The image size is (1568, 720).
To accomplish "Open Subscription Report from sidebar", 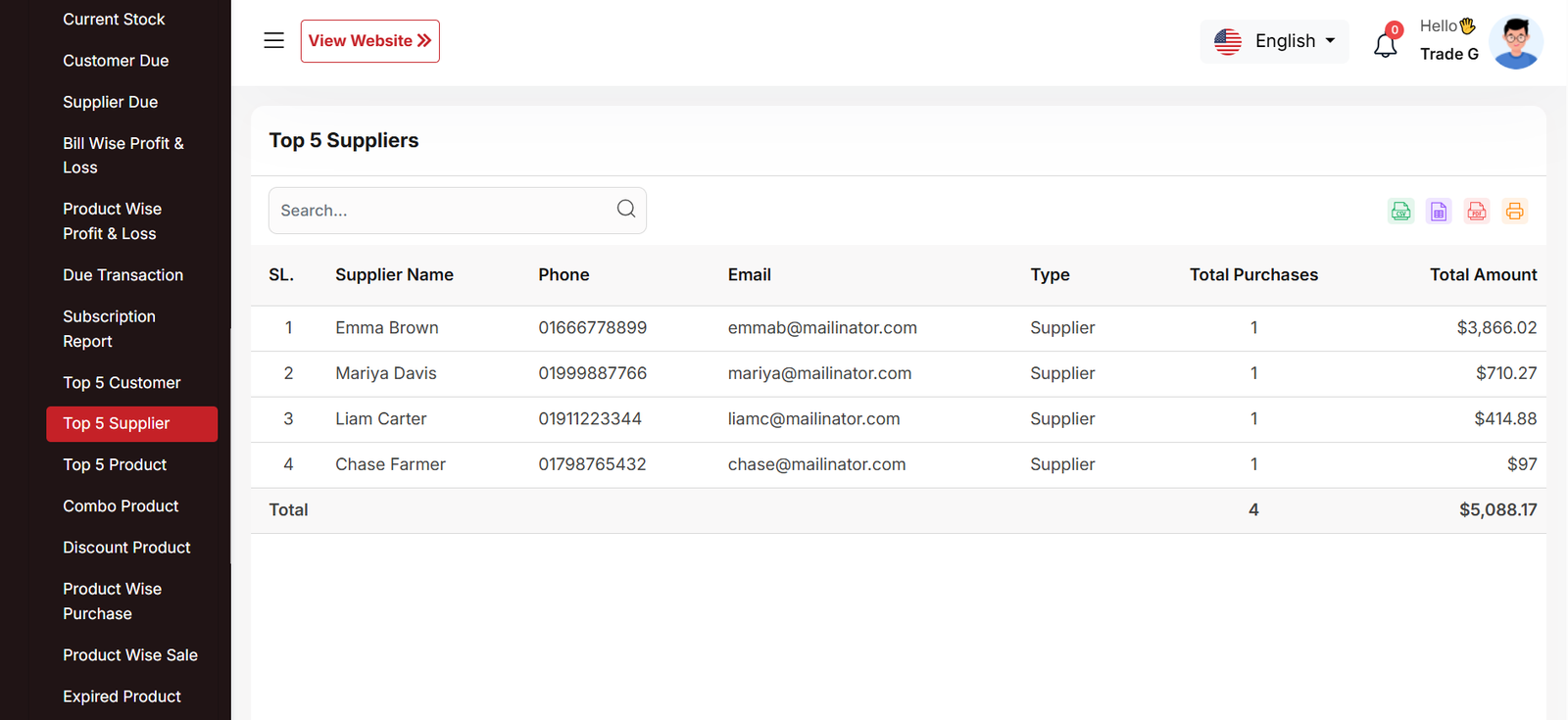I will click(109, 329).
